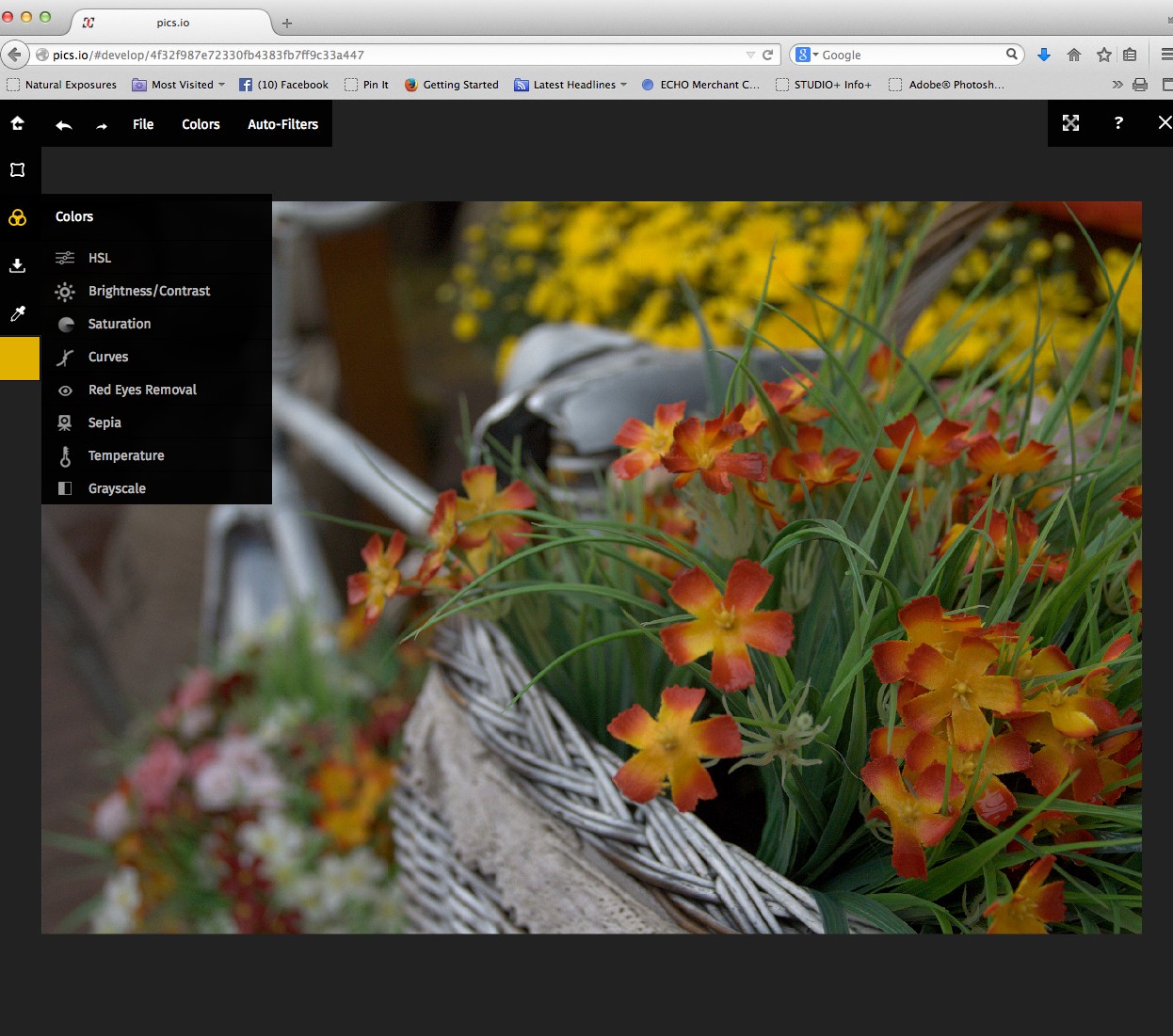Toggle fullscreen mode icon

pos(1071,123)
